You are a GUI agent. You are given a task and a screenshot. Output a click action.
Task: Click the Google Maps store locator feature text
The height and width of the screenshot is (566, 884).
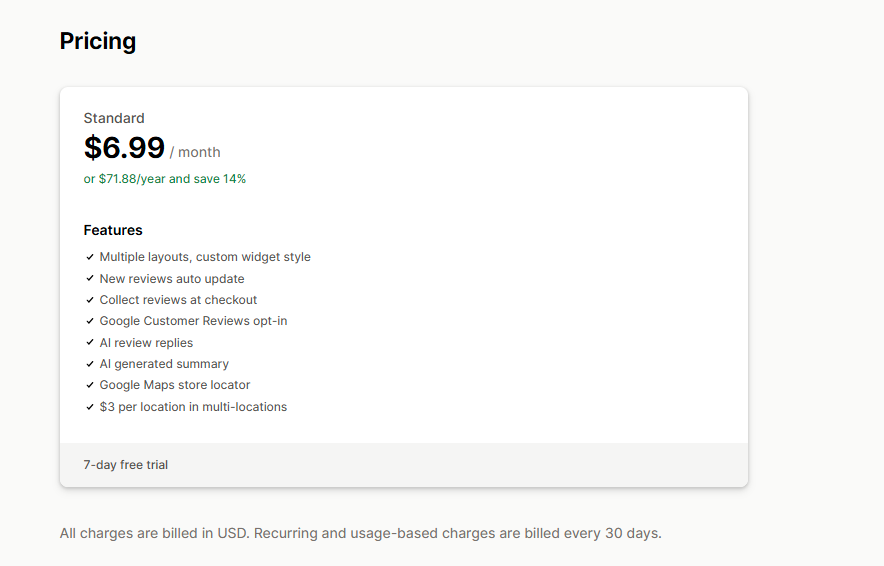pos(175,385)
